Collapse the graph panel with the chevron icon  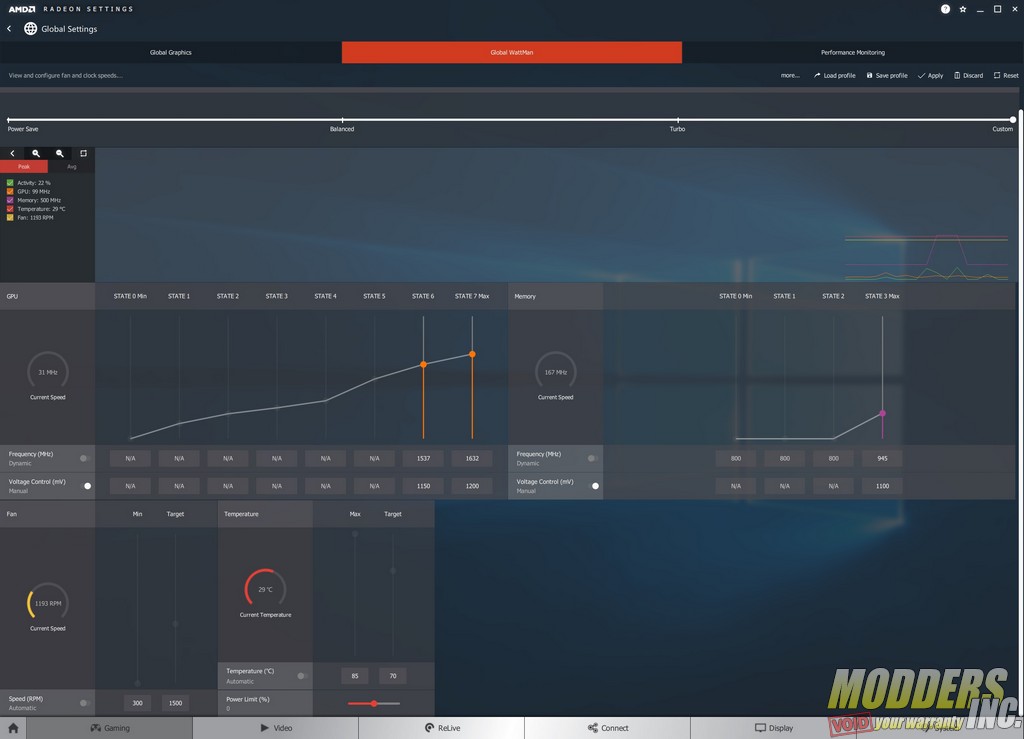12,153
